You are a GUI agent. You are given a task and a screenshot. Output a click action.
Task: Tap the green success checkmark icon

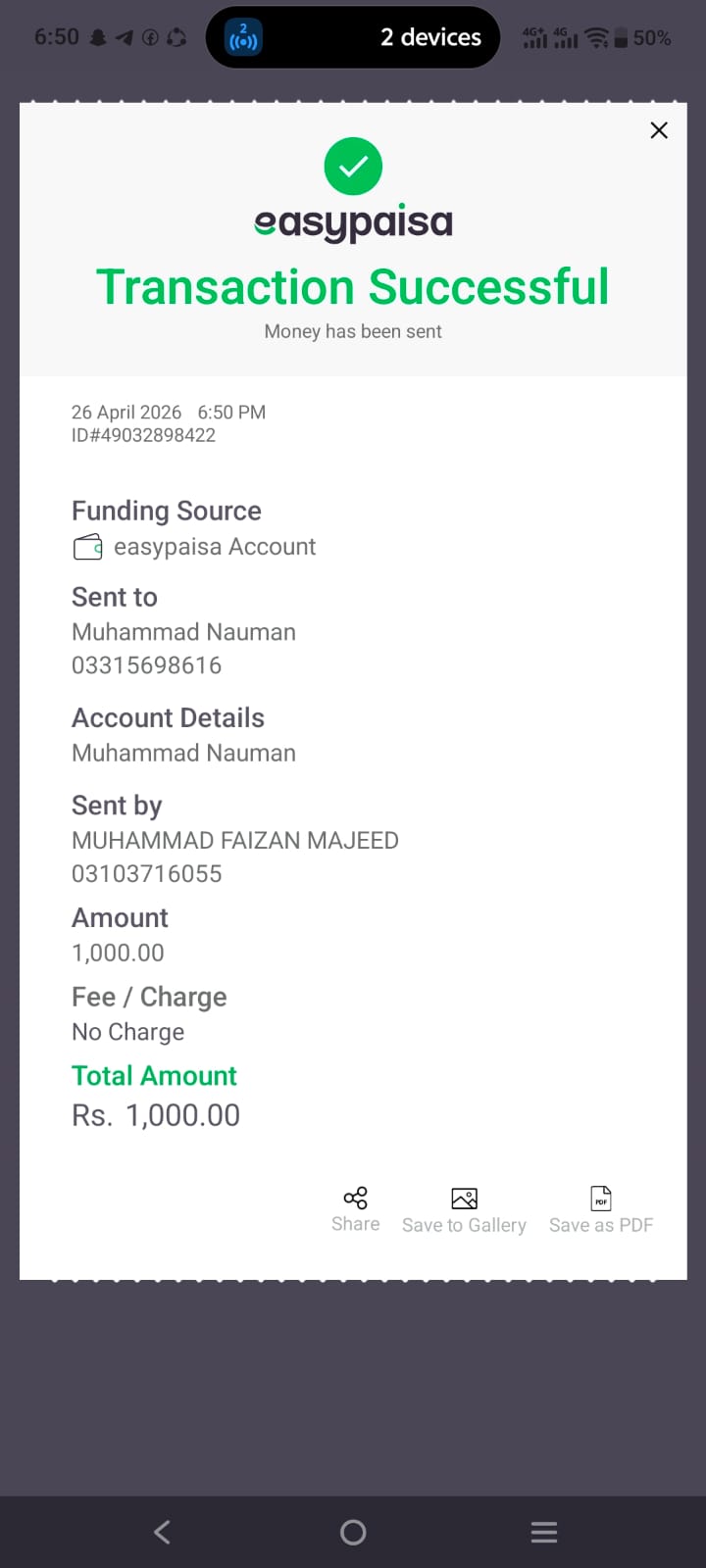[353, 167]
